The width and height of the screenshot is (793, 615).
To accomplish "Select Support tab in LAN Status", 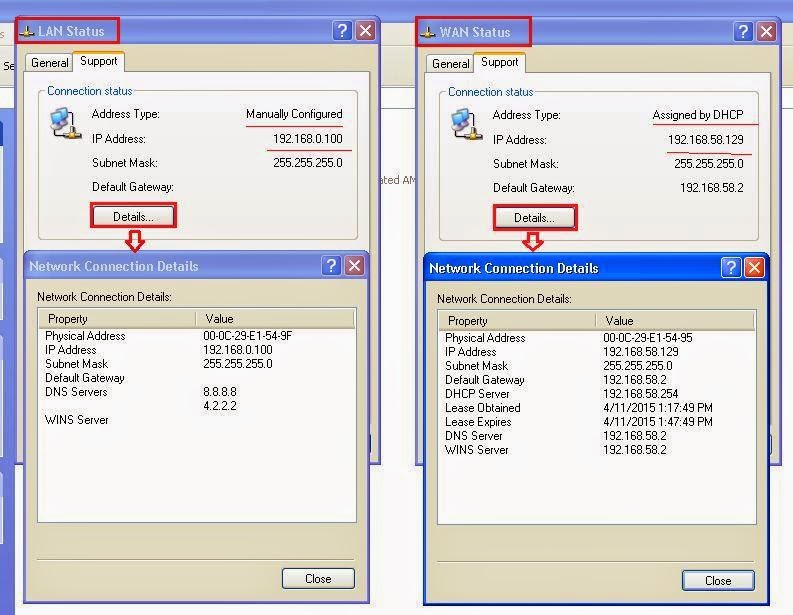I will tap(99, 61).
